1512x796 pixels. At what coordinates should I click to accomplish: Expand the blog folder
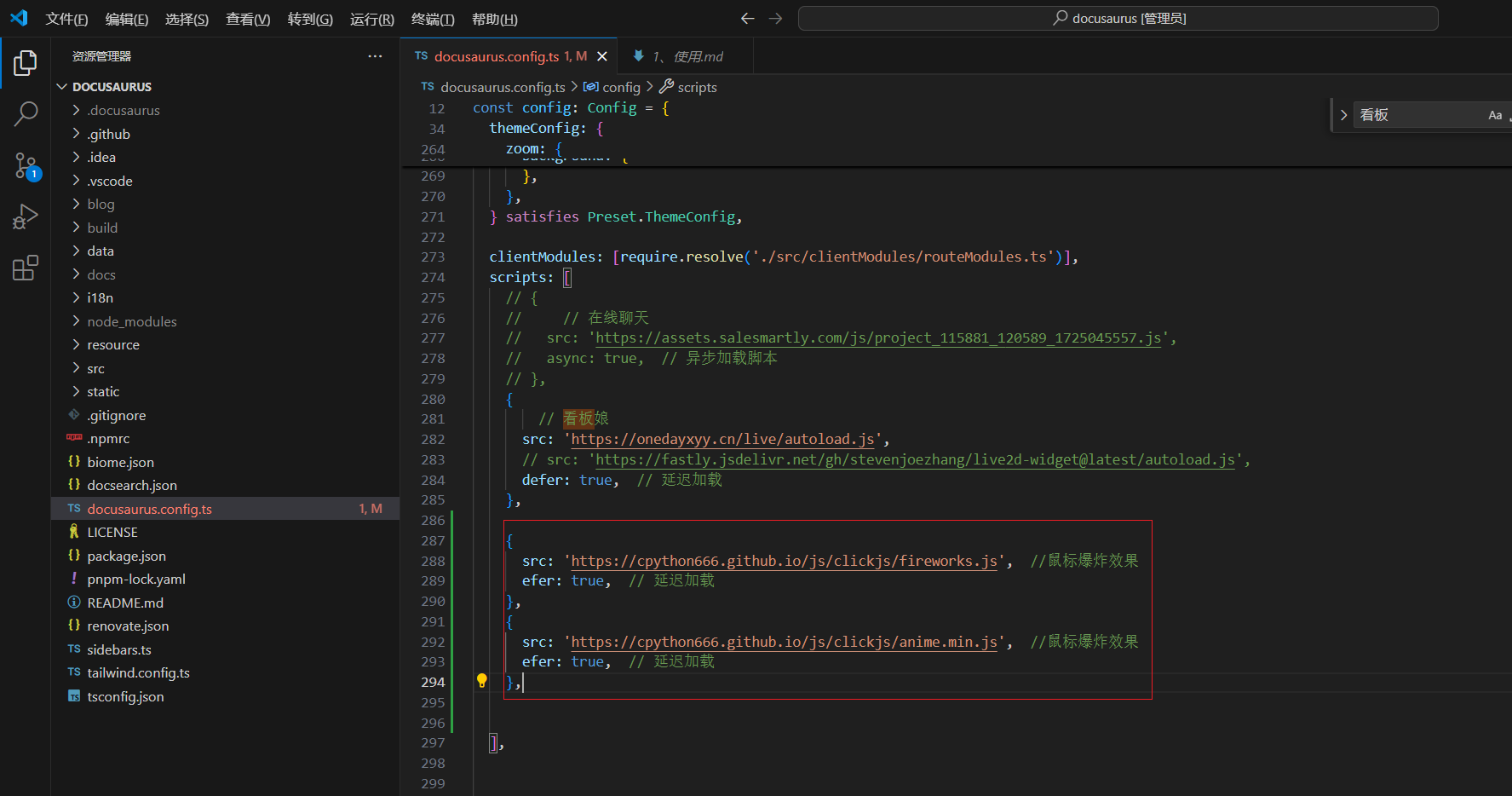(101, 204)
